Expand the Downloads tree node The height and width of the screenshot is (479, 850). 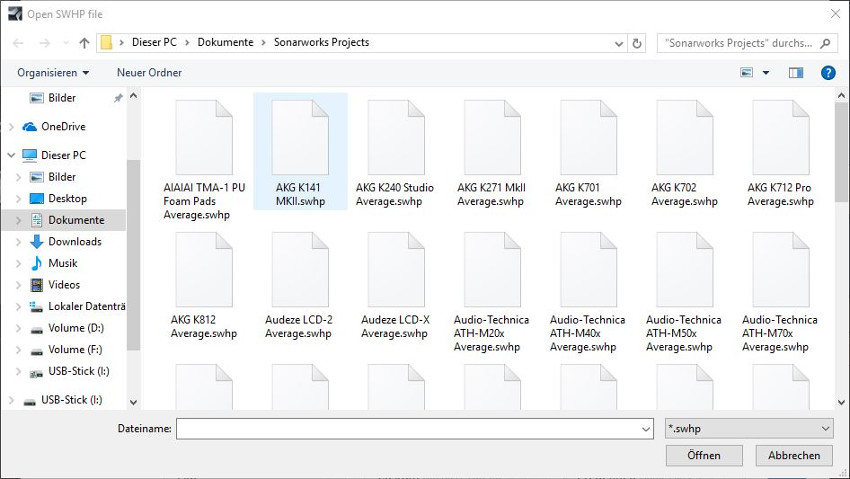[x=18, y=242]
